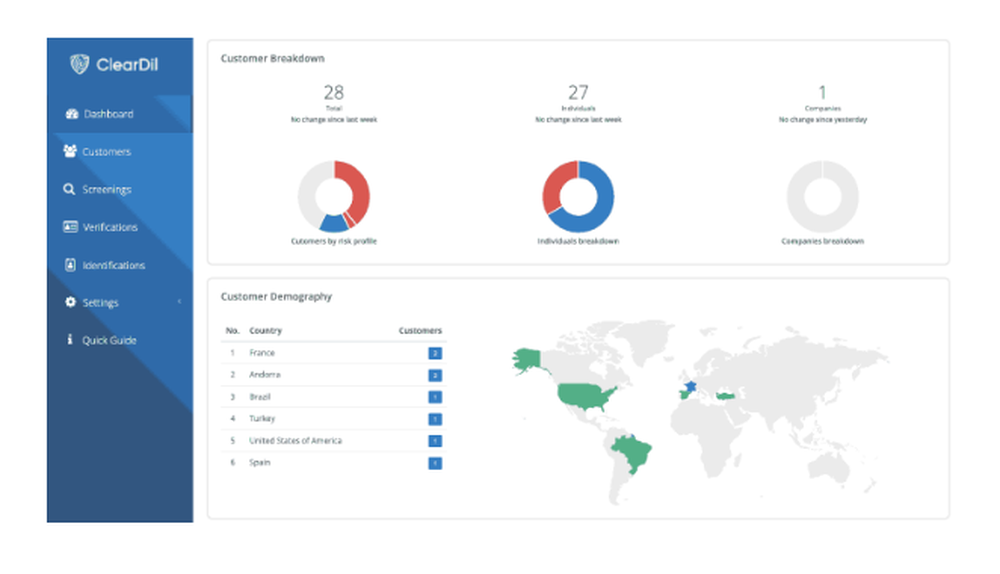
Task: Click the Customers column header
Action: coord(420,330)
